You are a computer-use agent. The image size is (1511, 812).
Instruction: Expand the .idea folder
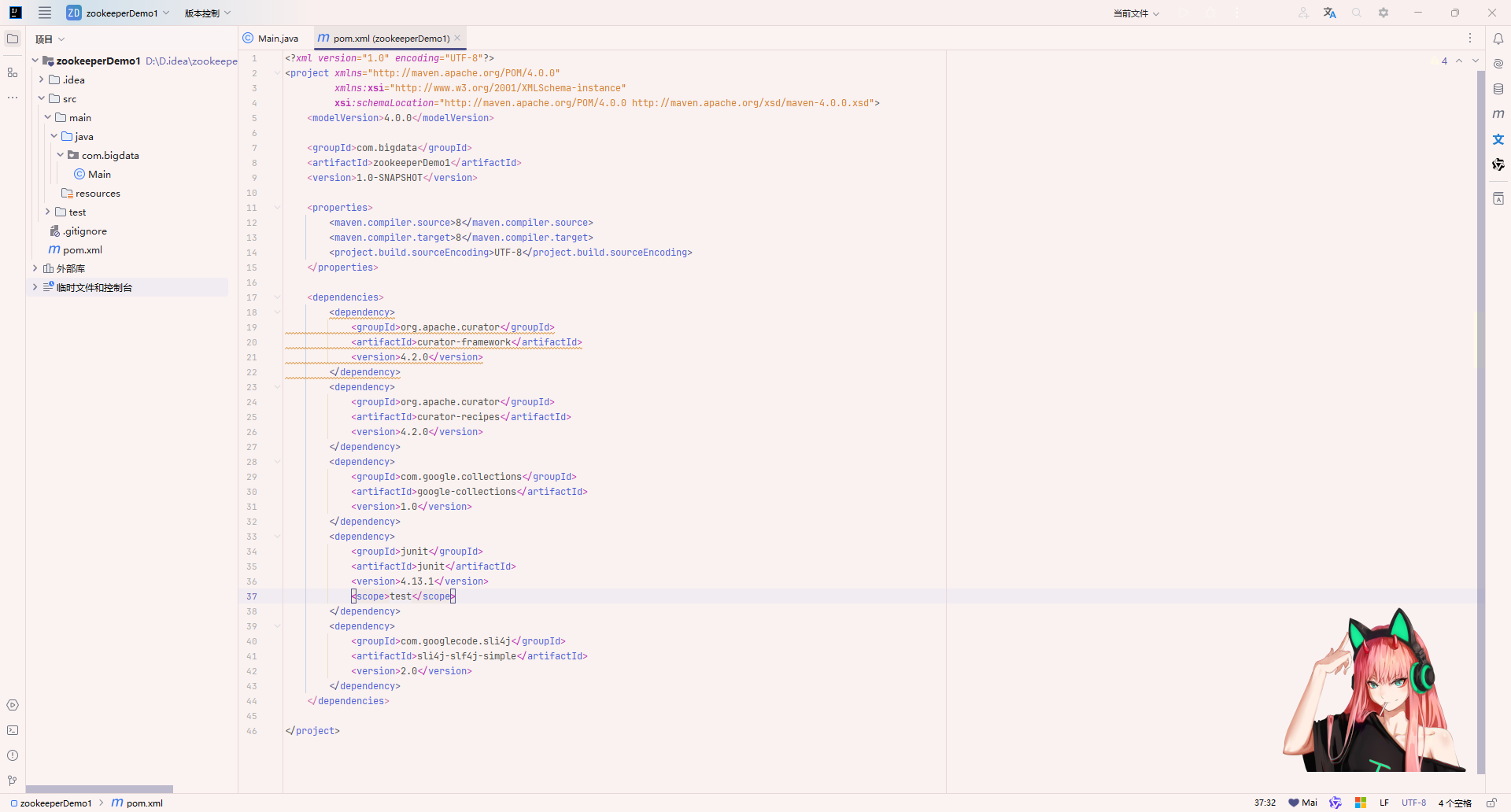coord(42,79)
